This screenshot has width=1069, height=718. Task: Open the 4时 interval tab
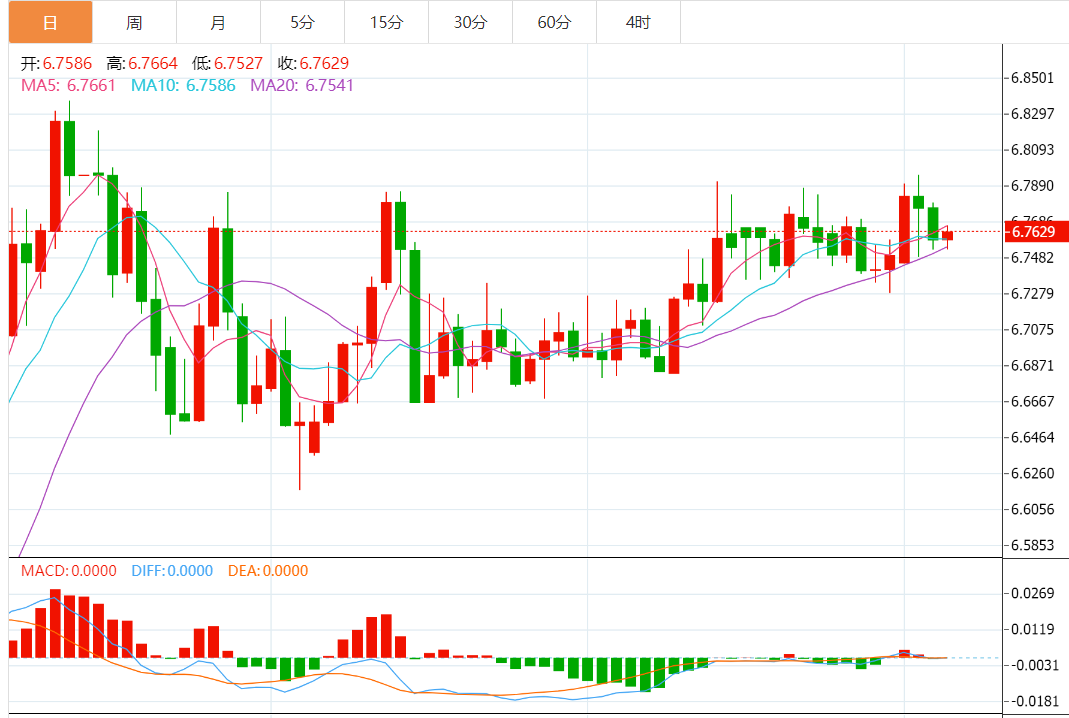click(638, 23)
